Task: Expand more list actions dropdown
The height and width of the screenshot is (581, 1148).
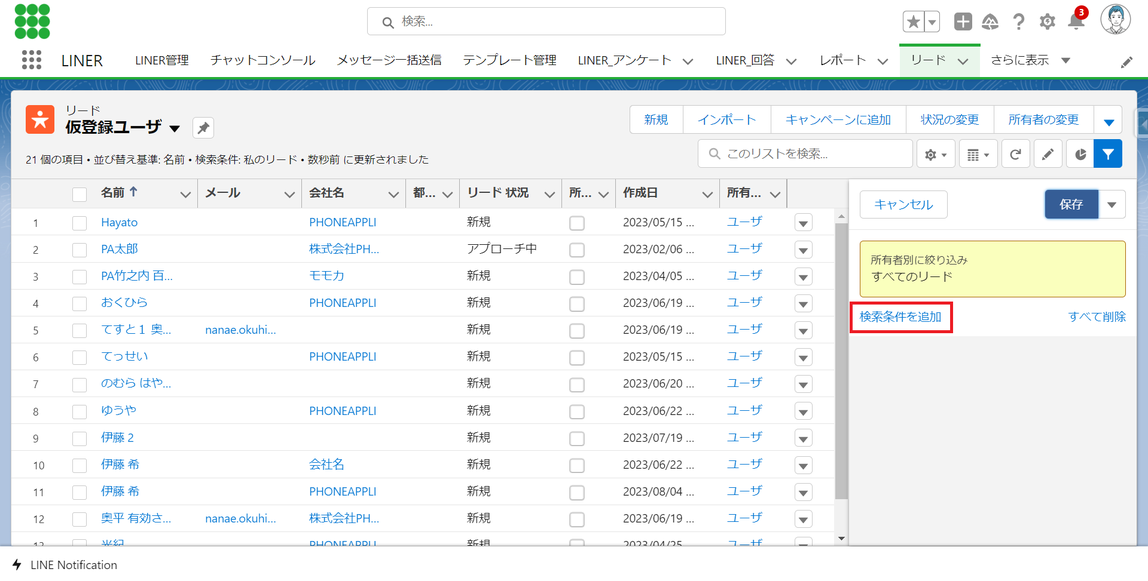Action: click(1108, 121)
